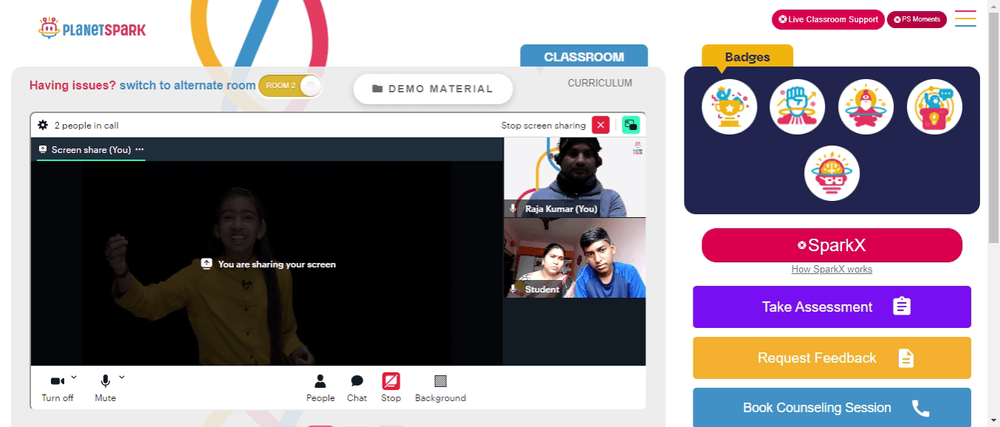1000x427 pixels.
Task: Select the meditating figure badge
Action: tap(865, 106)
